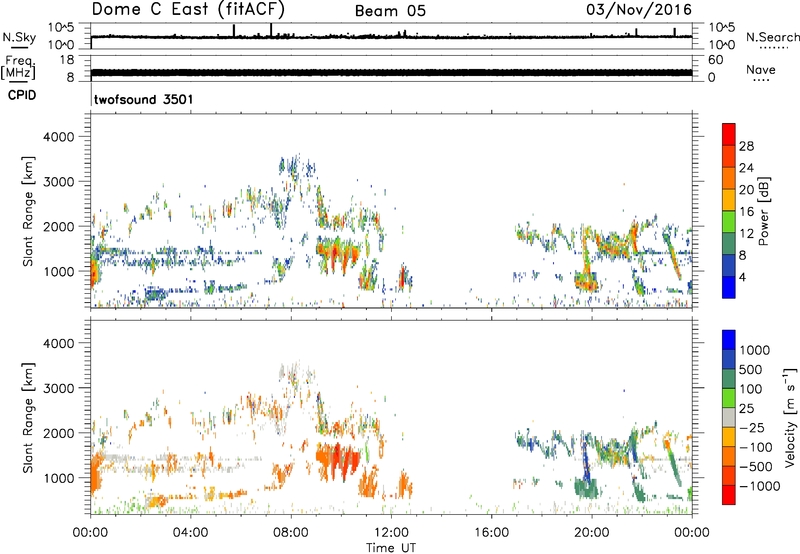Click the Velocity [m s⁻¹] colorbar label

[x=790, y=417]
